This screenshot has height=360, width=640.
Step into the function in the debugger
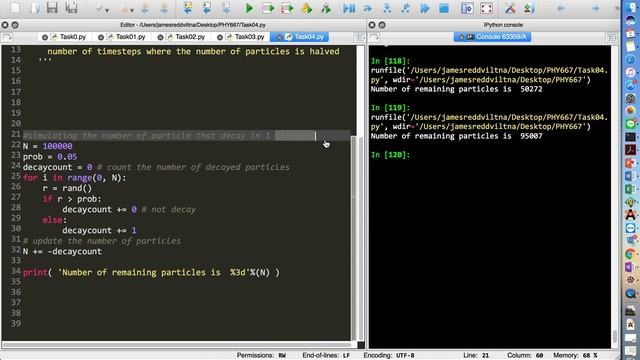click(387, 8)
